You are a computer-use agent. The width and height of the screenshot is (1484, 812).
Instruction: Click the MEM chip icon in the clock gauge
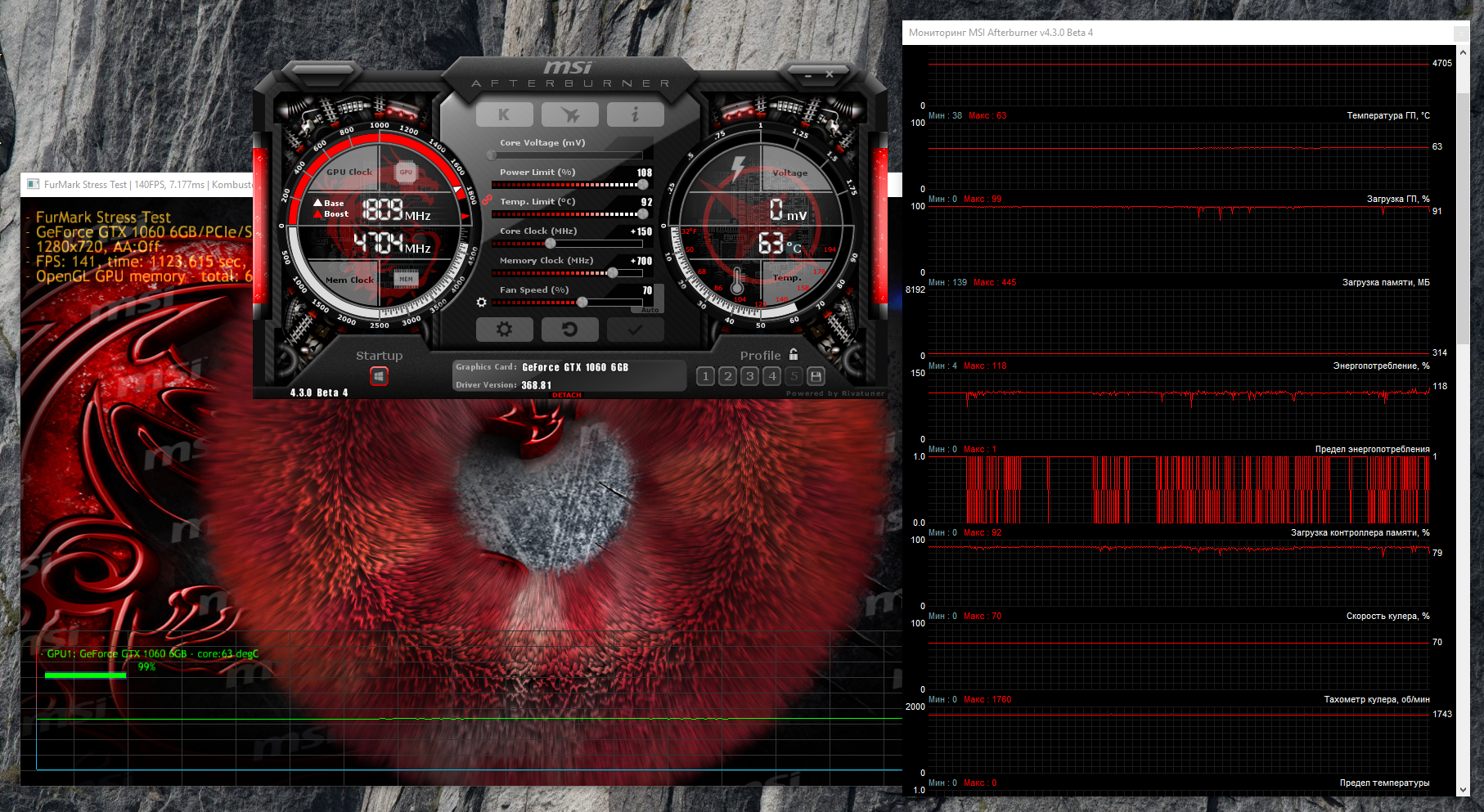[x=406, y=280]
